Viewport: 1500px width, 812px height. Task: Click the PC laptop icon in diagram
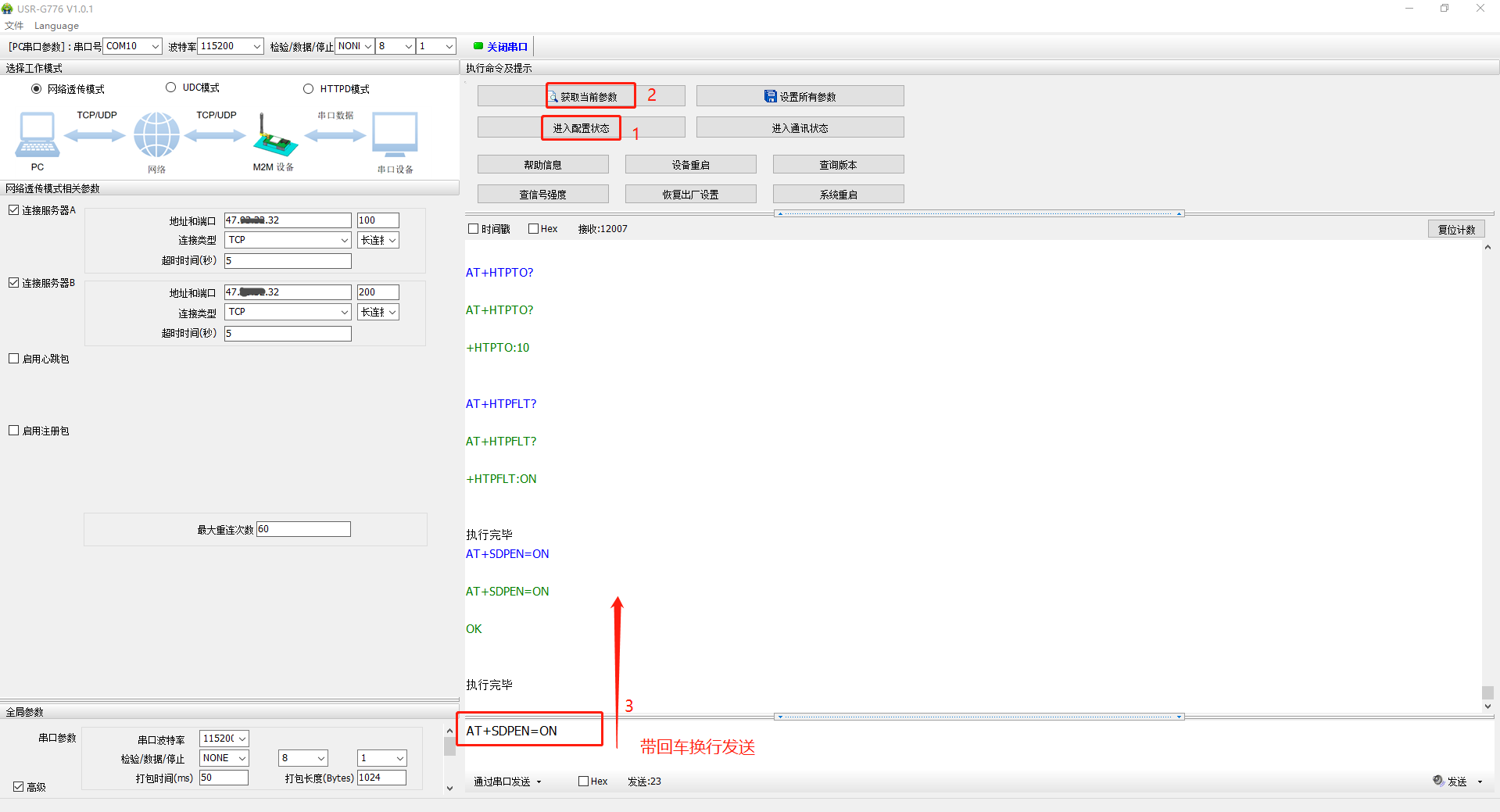(37, 134)
